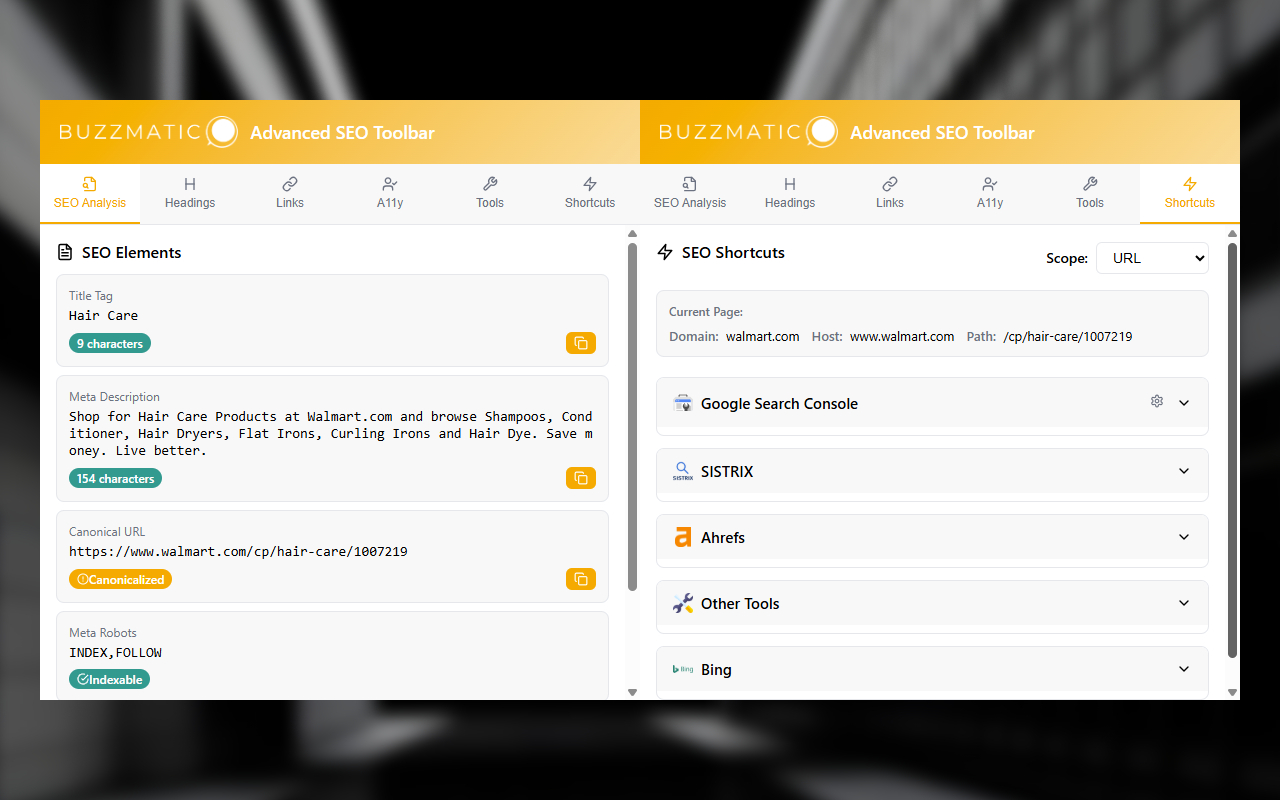
Task: Click the document icon beside SEO Elements
Action: point(64,252)
